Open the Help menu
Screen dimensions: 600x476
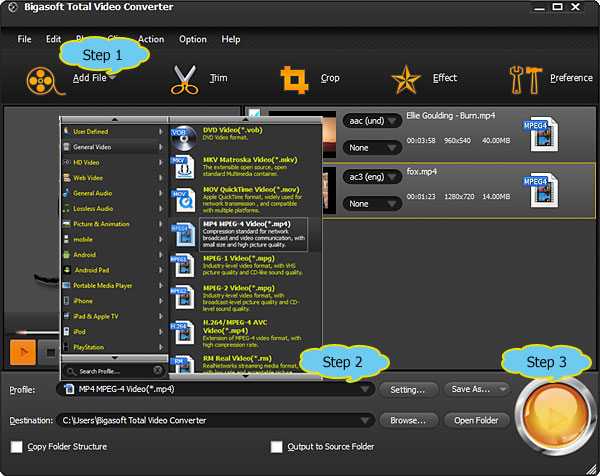coord(231,39)
